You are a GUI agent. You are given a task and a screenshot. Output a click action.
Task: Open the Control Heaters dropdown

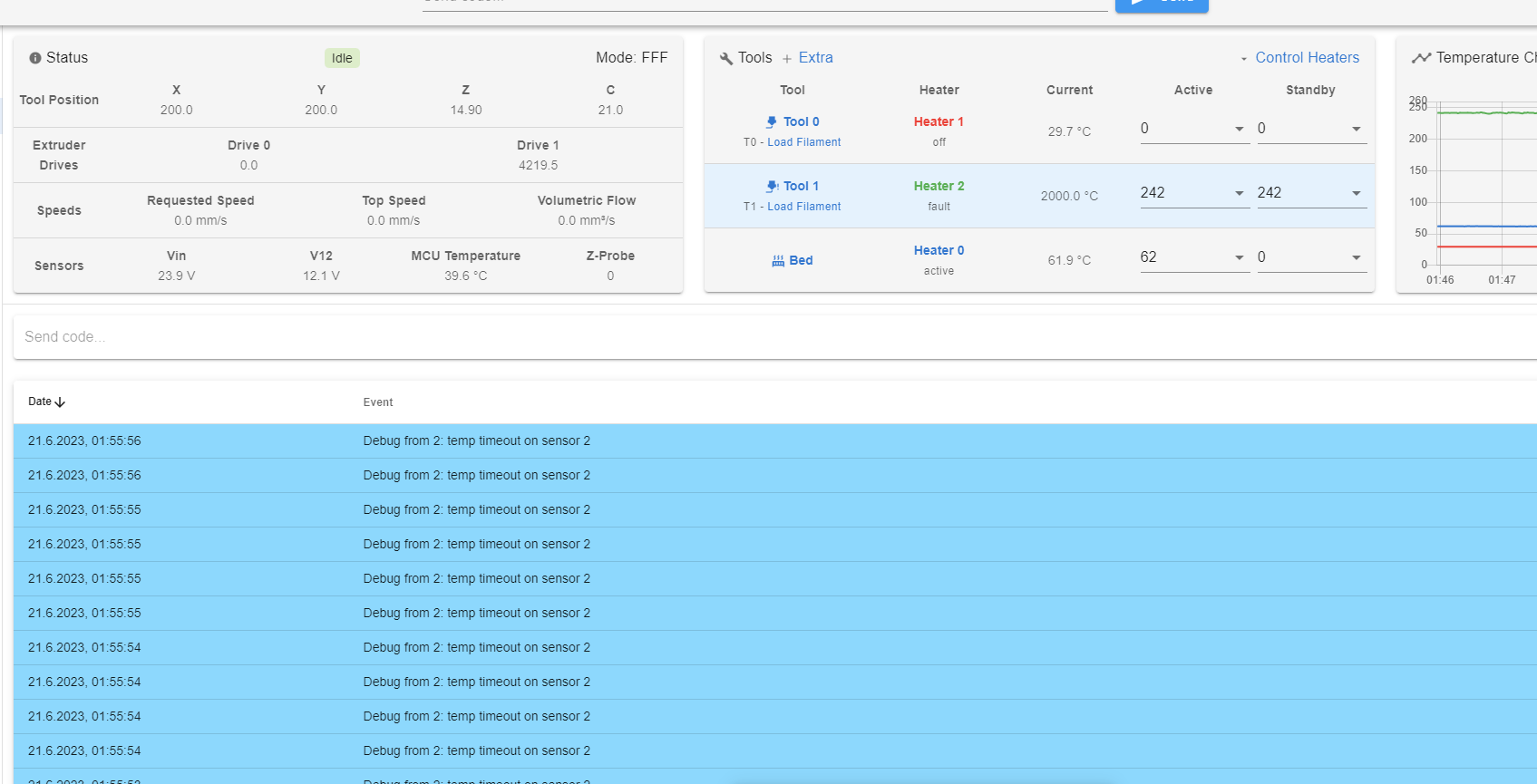click(x=1299, y=58)
